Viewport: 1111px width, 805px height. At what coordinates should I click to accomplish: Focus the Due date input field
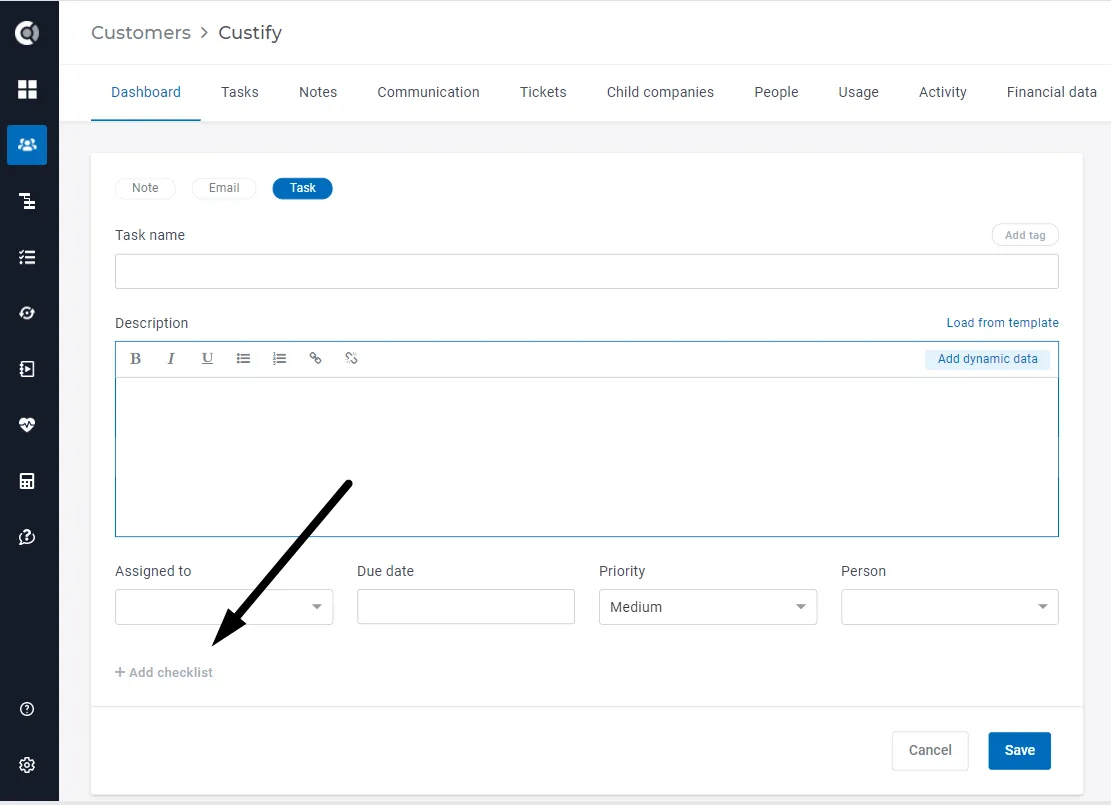pyautogui.click(x=466, y=607)
